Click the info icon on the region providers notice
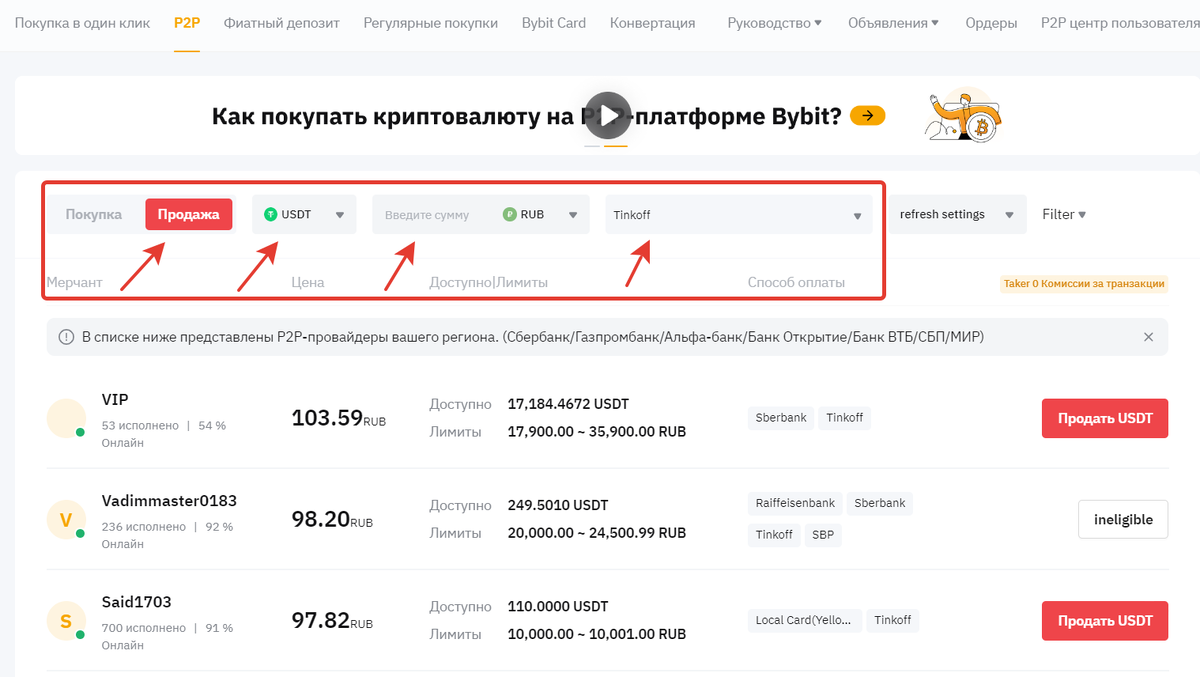 point(65,337)
